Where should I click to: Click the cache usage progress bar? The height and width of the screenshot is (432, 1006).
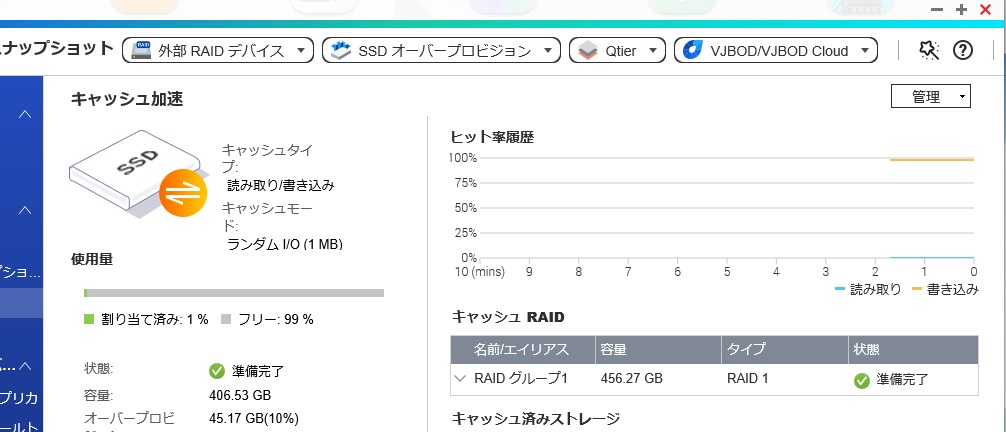234,293
